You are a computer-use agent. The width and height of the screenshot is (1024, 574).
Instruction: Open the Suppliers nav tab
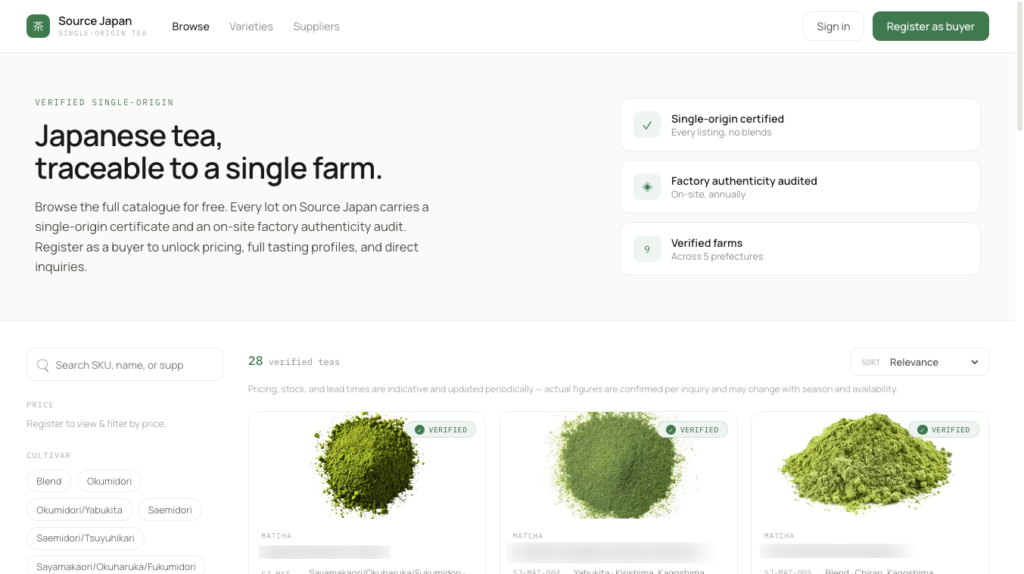point(316,27)
